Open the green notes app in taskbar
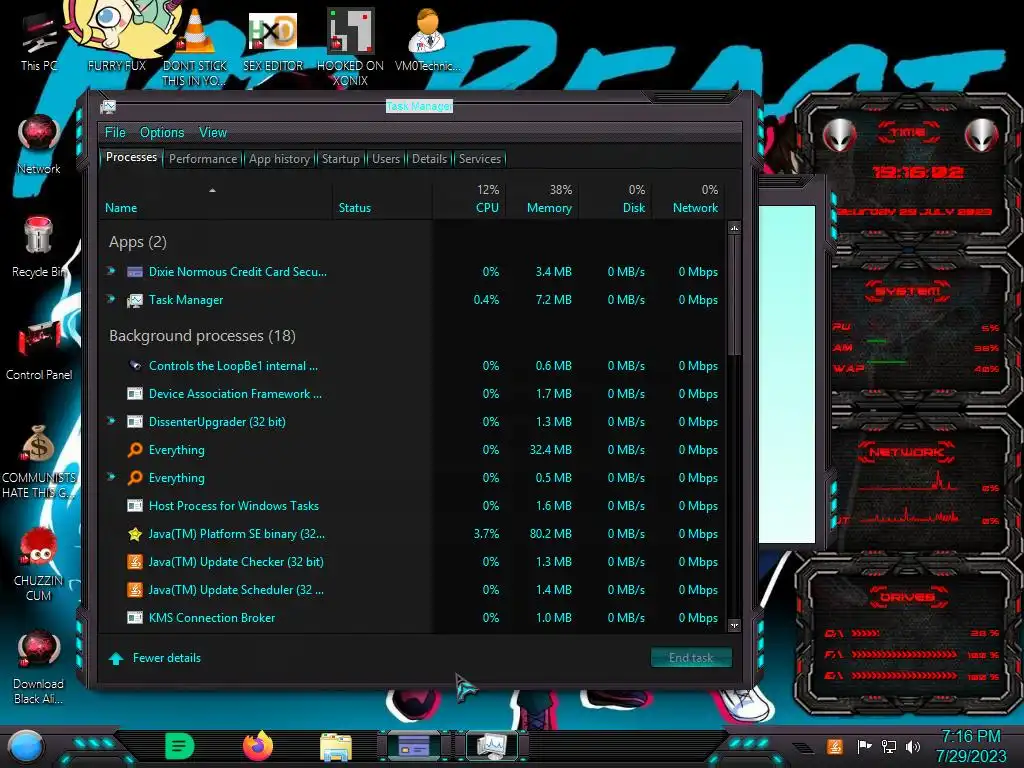The image size is (1024, 768). point(180,746)
